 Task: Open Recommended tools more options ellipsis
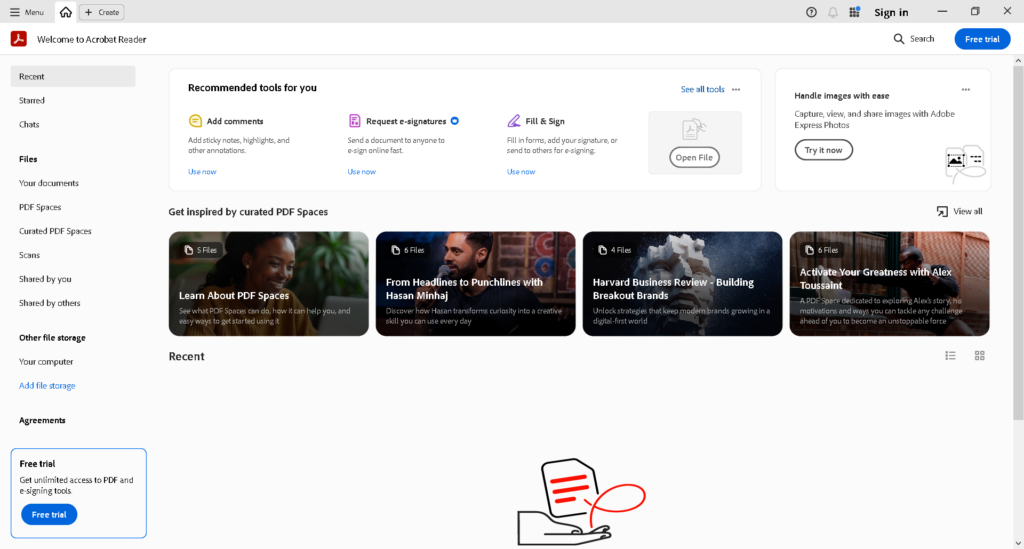point(736,89)
